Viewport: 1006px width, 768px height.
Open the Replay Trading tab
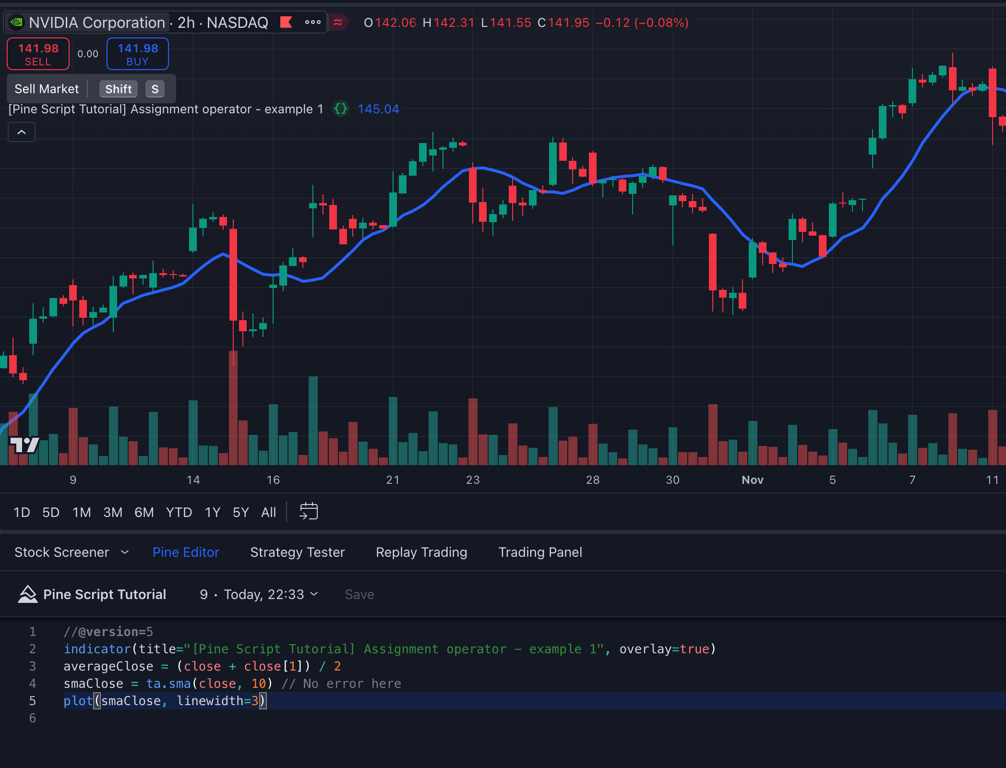pos(421,552)
